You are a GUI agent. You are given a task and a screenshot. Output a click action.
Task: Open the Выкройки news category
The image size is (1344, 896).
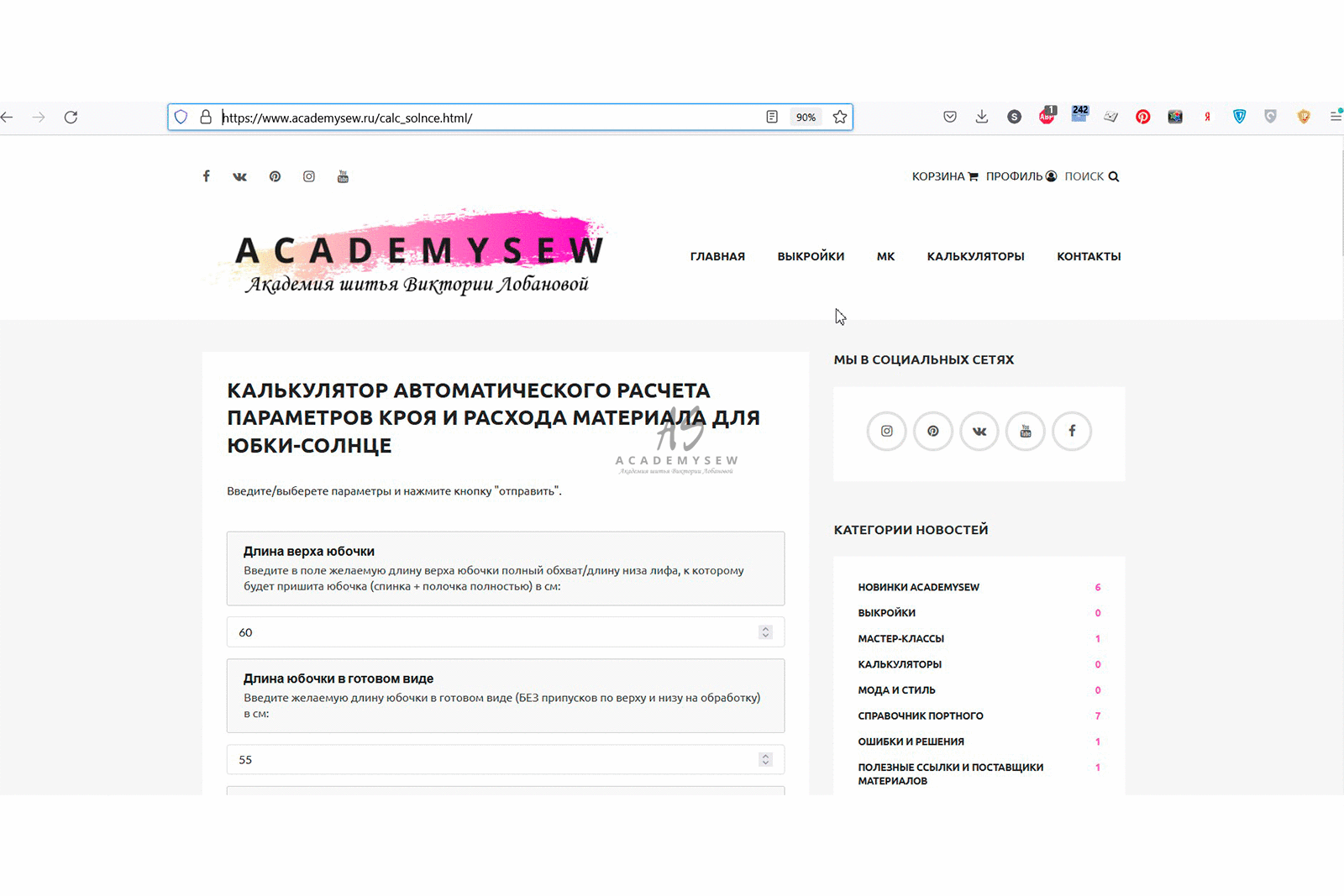click(886, 613)
